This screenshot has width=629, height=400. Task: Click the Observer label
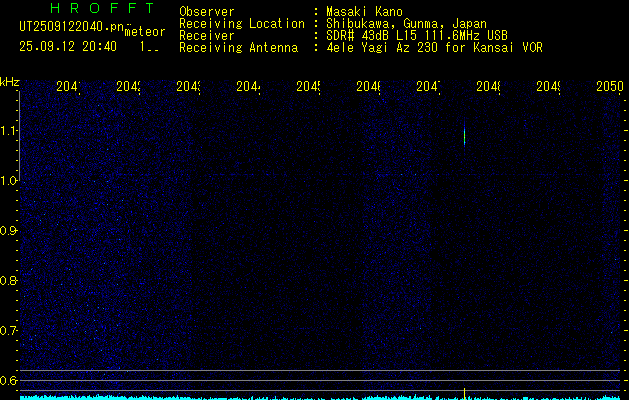[207, 12]
